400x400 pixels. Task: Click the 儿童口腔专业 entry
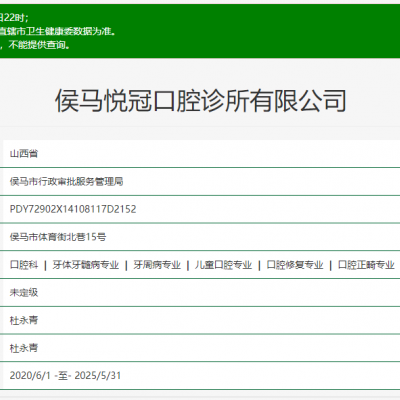tap(223, 265)
